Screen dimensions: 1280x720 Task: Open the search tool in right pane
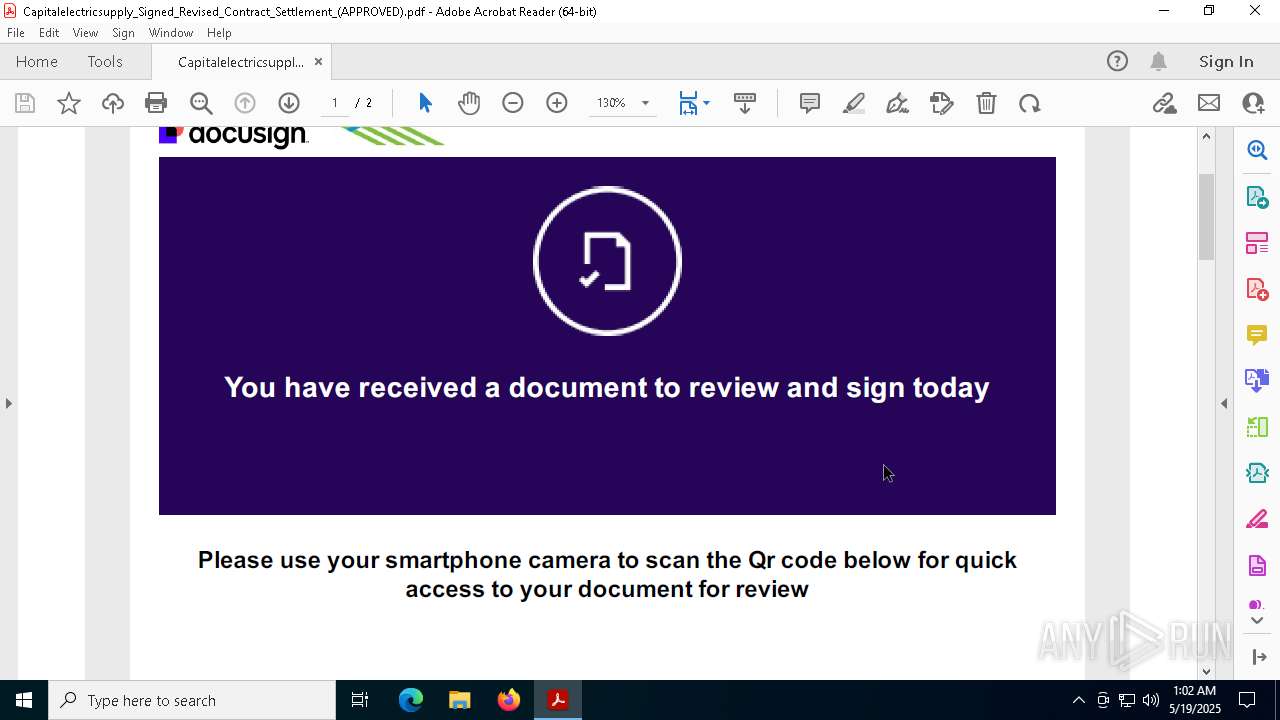pos(1257,150)
